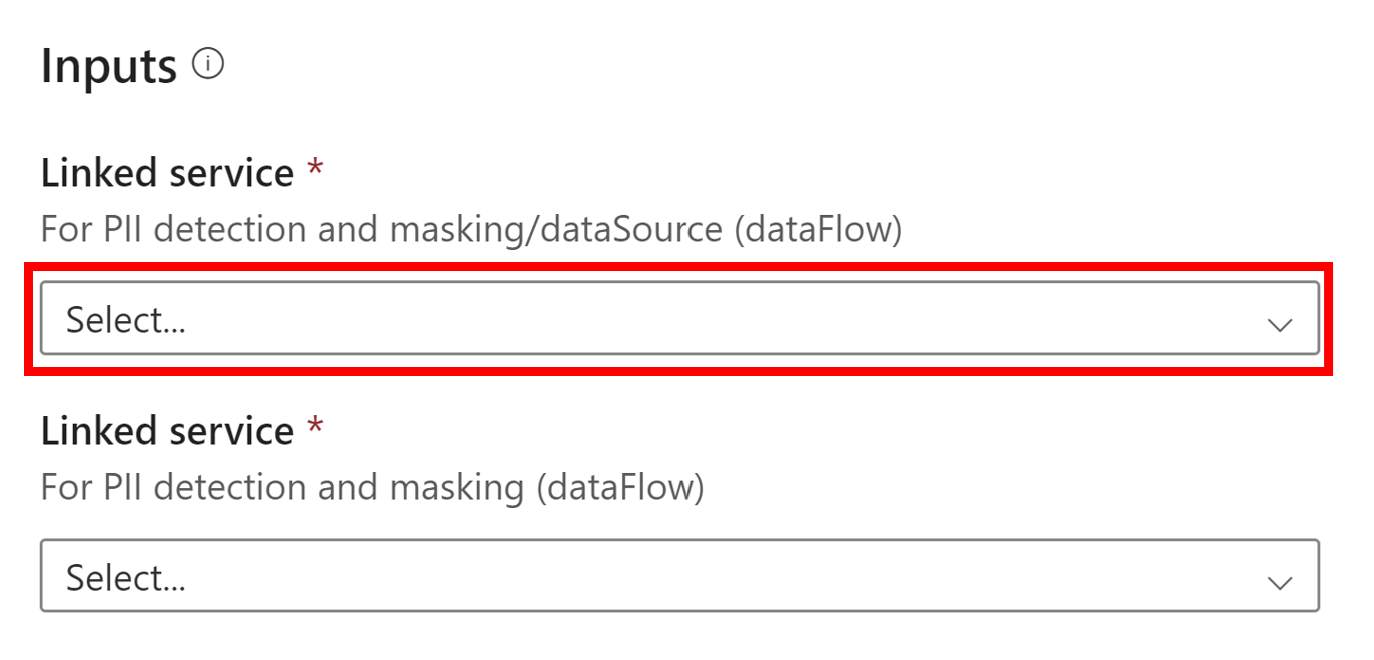Screen dimensions: 1374x660
Task: Click the red highlight border around the dataSource dropdown
Action: point(679,267)
